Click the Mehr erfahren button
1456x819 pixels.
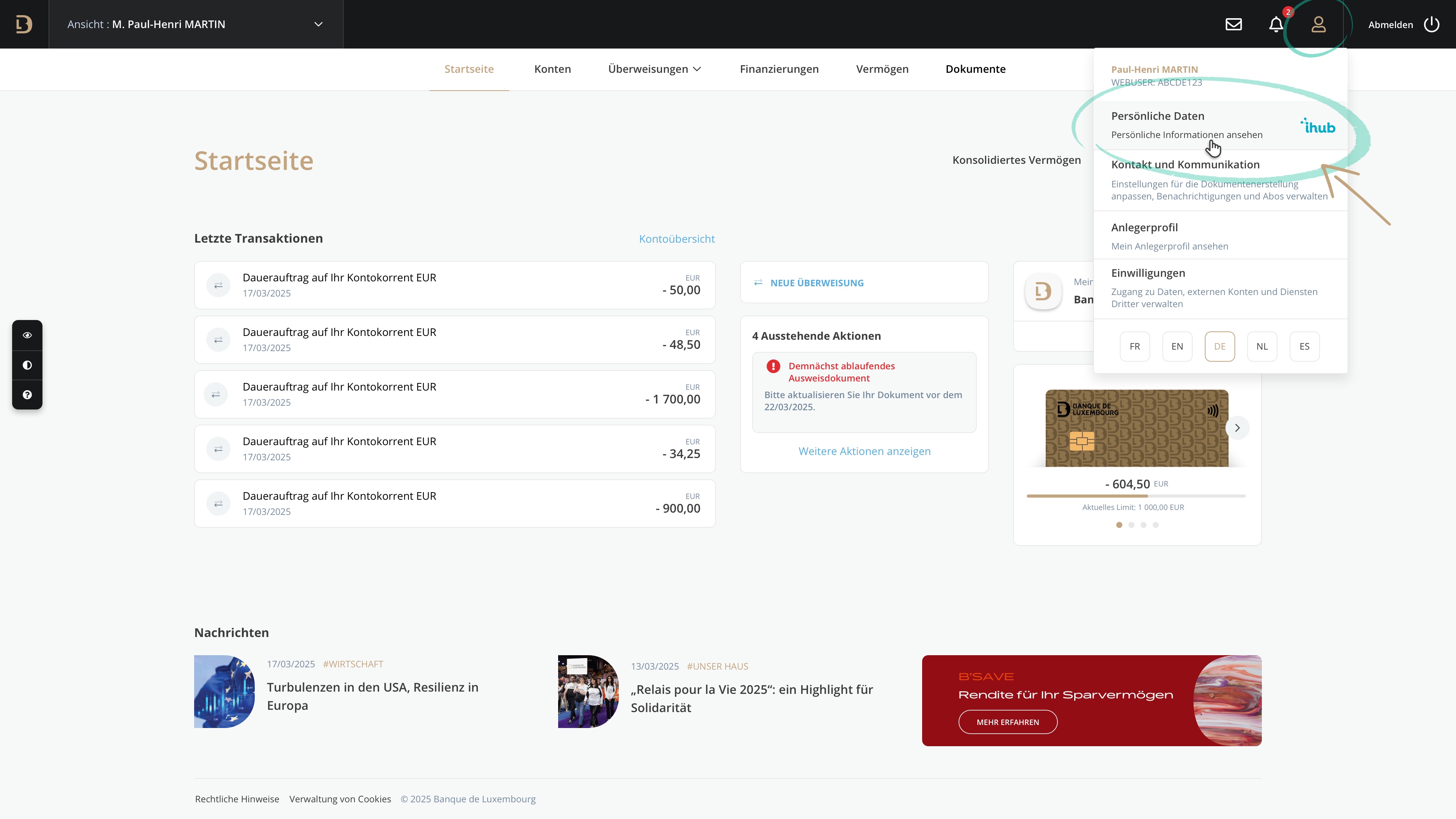(x=1008, y=722)
